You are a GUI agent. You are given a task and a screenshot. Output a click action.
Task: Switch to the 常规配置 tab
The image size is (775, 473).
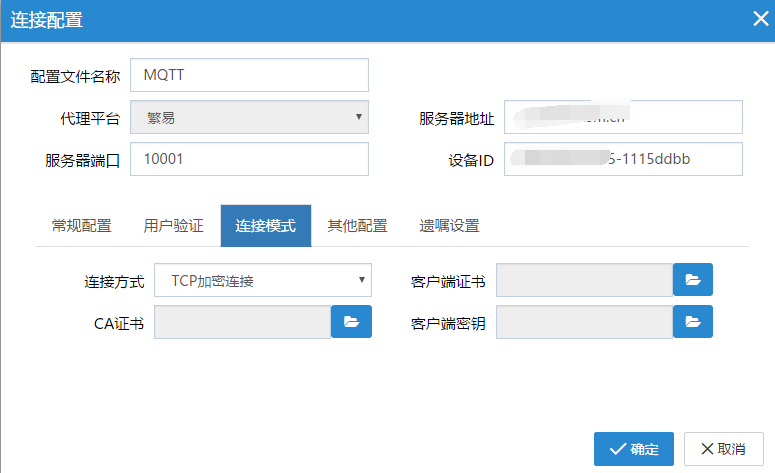tap(81, 226)
